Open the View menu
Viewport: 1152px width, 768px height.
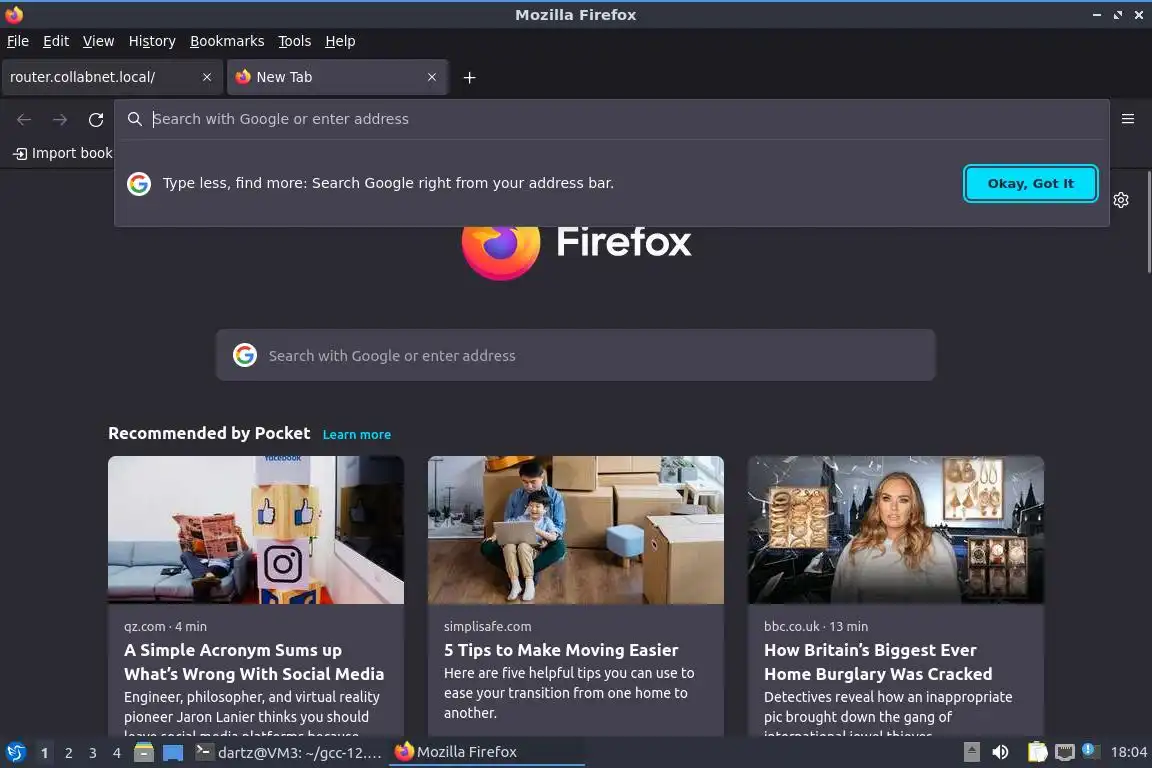point(98,41)
